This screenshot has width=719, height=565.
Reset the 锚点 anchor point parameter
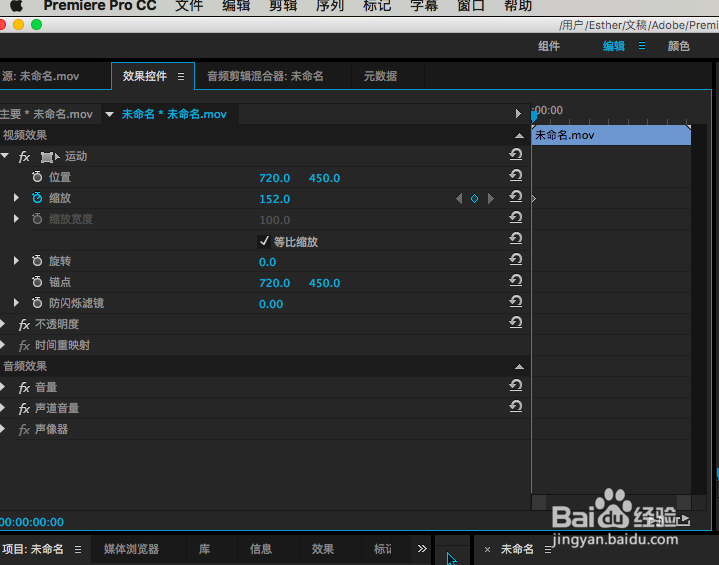516,281
